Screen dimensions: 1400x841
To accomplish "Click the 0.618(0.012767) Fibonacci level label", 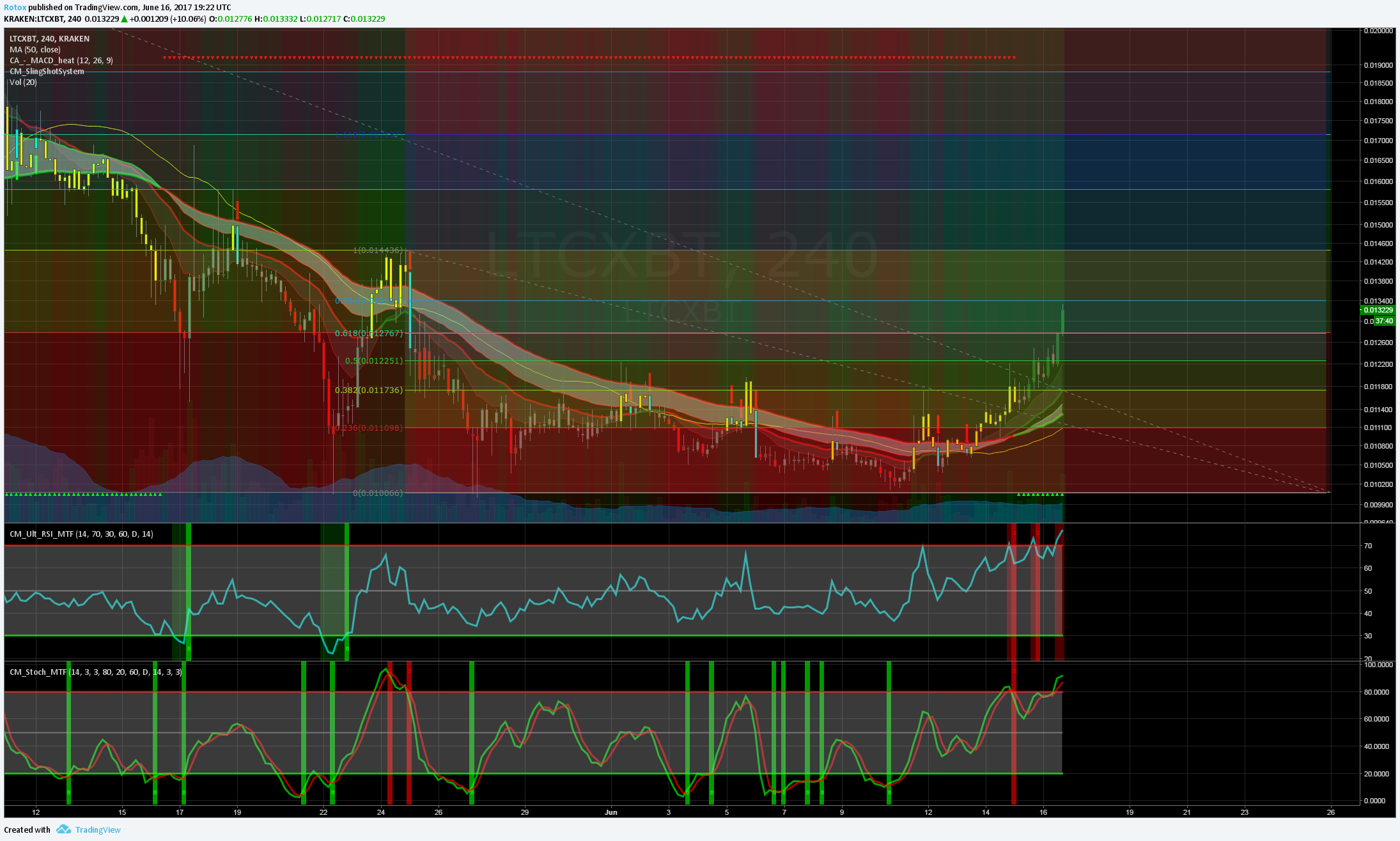I will [369, 333].
